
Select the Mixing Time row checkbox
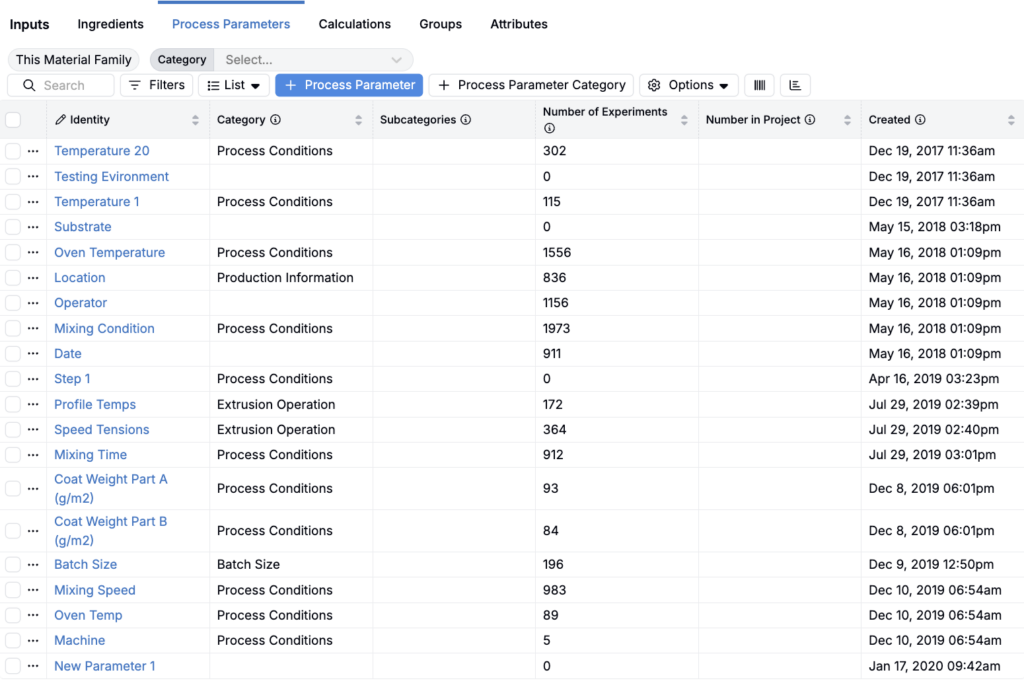13,455
